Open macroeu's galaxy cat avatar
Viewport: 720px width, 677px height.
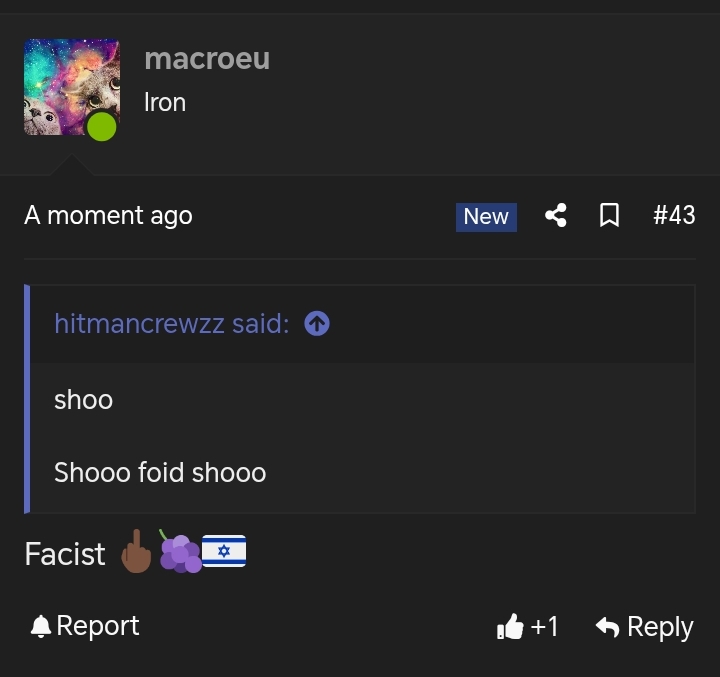[72, 87]
